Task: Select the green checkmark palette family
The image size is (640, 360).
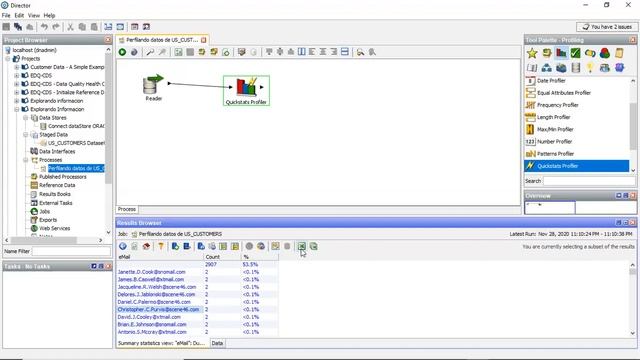Action: tap(576, 53)
